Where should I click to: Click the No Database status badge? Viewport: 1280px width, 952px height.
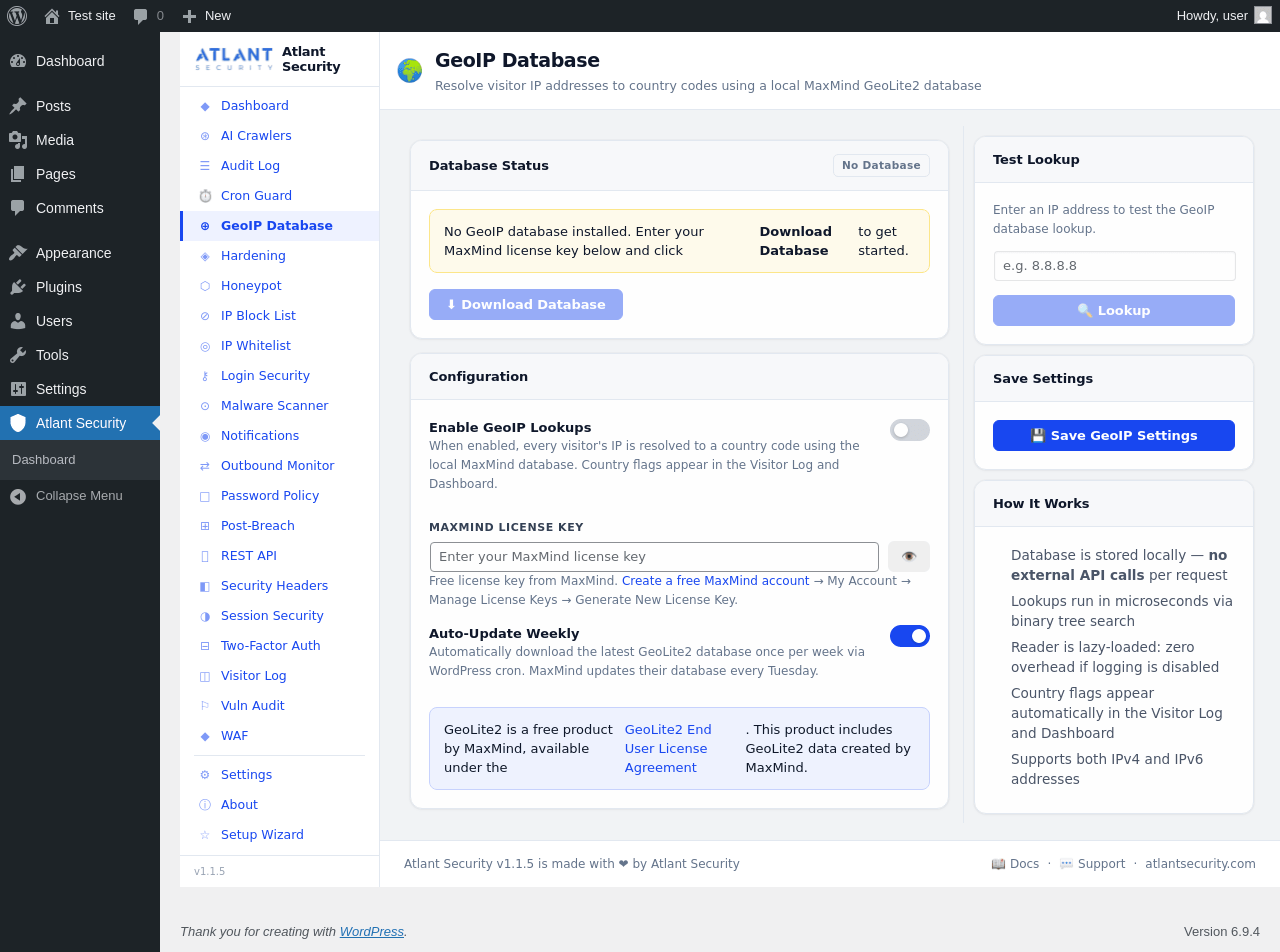[881, 166]
